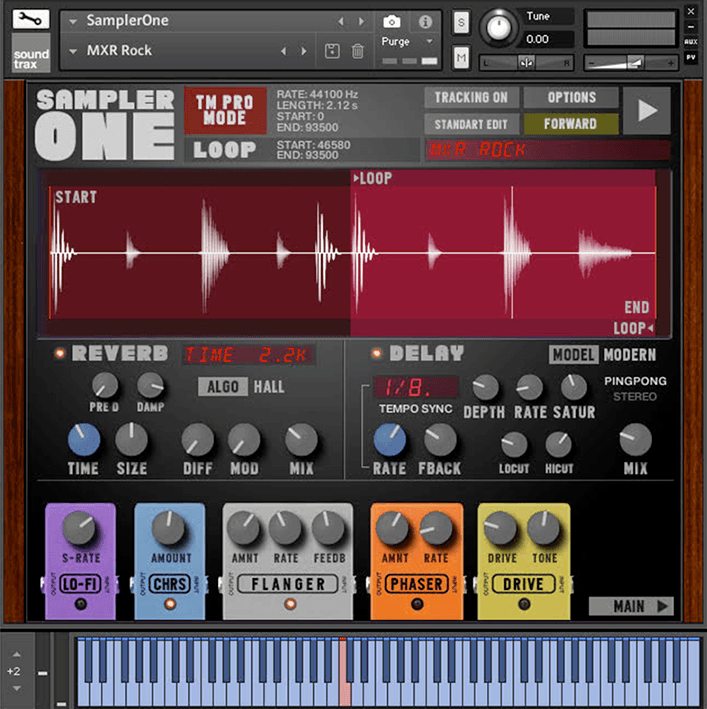Click the LOOP button
Screen dimensions: 707x709
[x=225, y=150]
